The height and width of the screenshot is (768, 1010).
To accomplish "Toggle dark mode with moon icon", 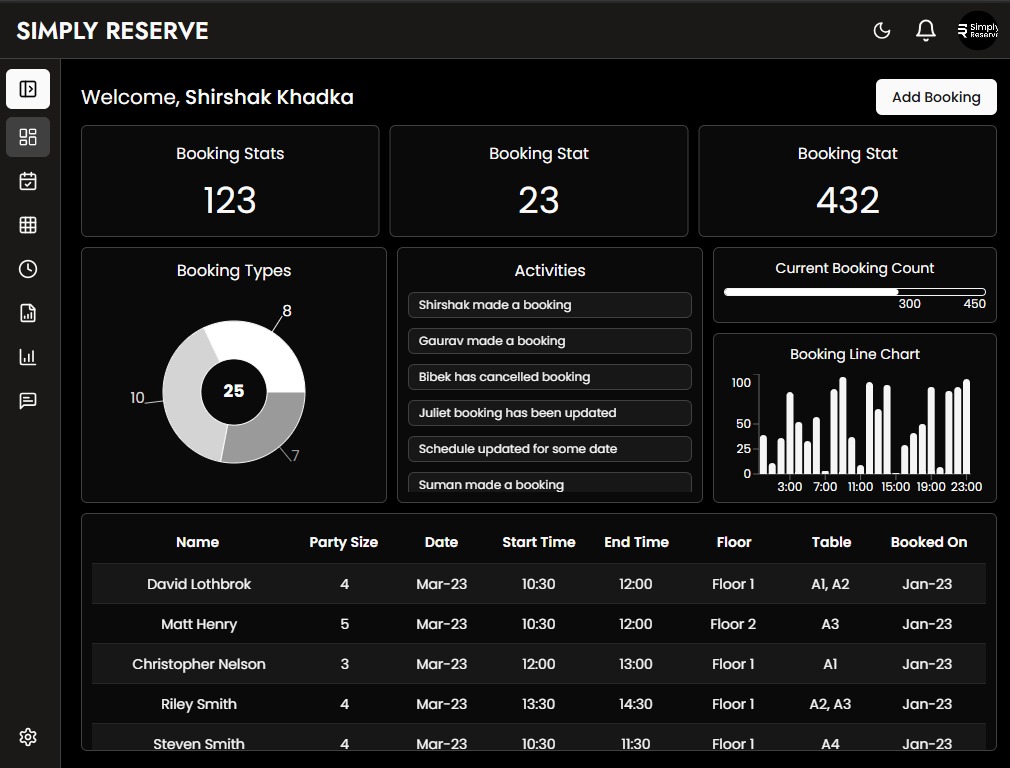I will coord(882,30).
